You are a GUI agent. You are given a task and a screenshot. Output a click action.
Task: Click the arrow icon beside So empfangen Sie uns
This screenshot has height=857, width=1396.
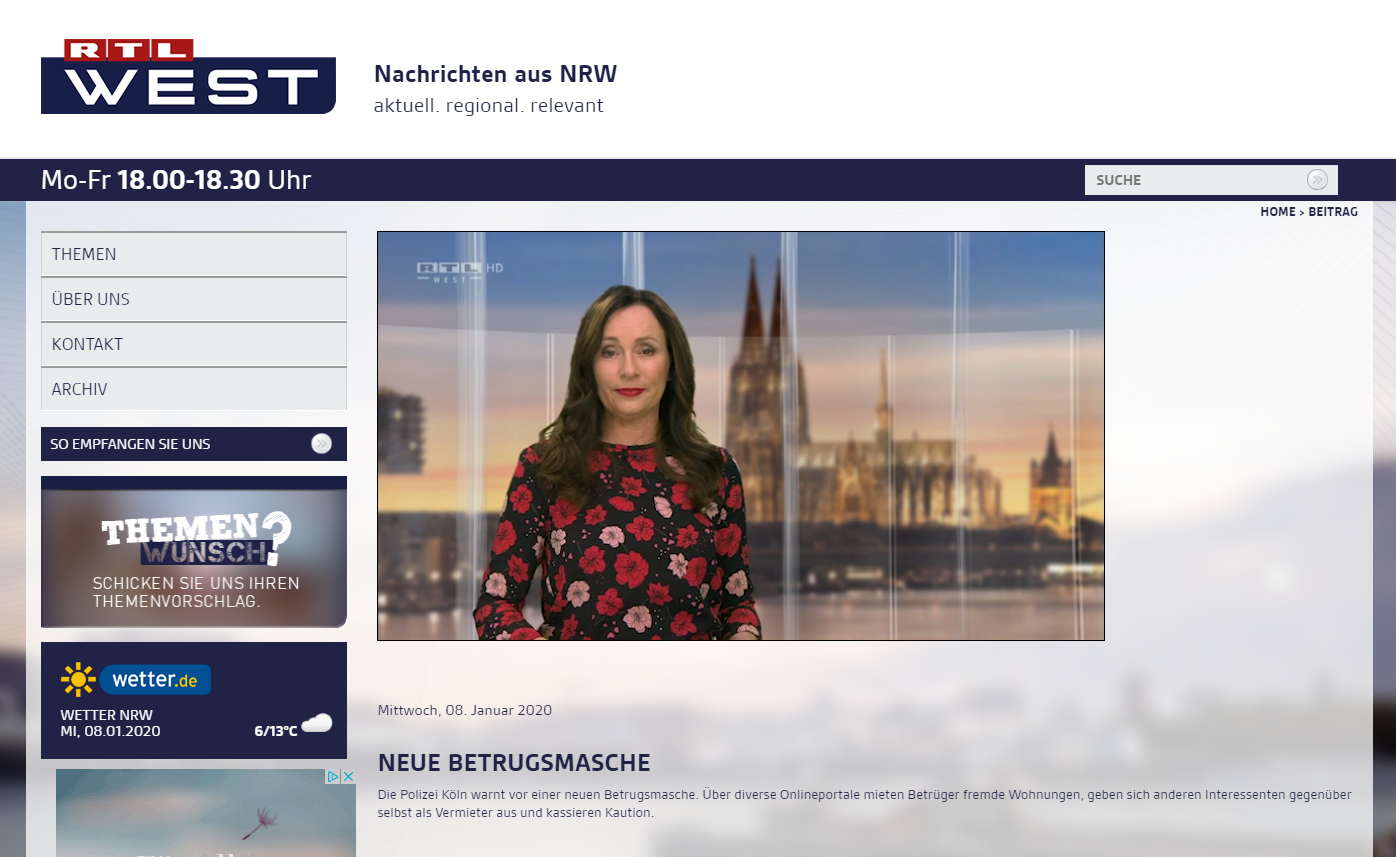pyautogui.click(x=321, y=444)
